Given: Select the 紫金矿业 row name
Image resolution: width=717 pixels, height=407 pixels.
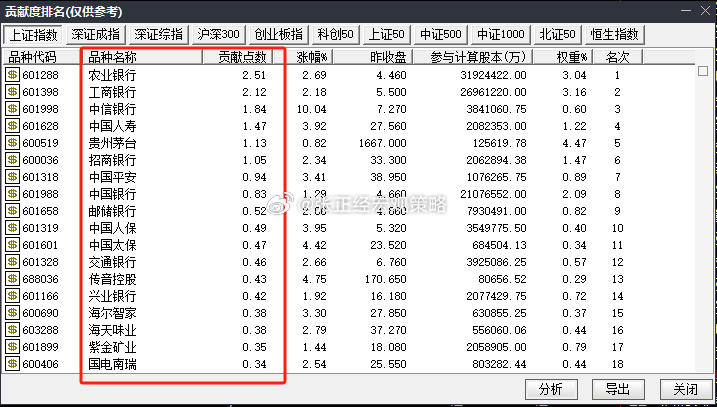Looking at the screenshot, I should 112,347.
